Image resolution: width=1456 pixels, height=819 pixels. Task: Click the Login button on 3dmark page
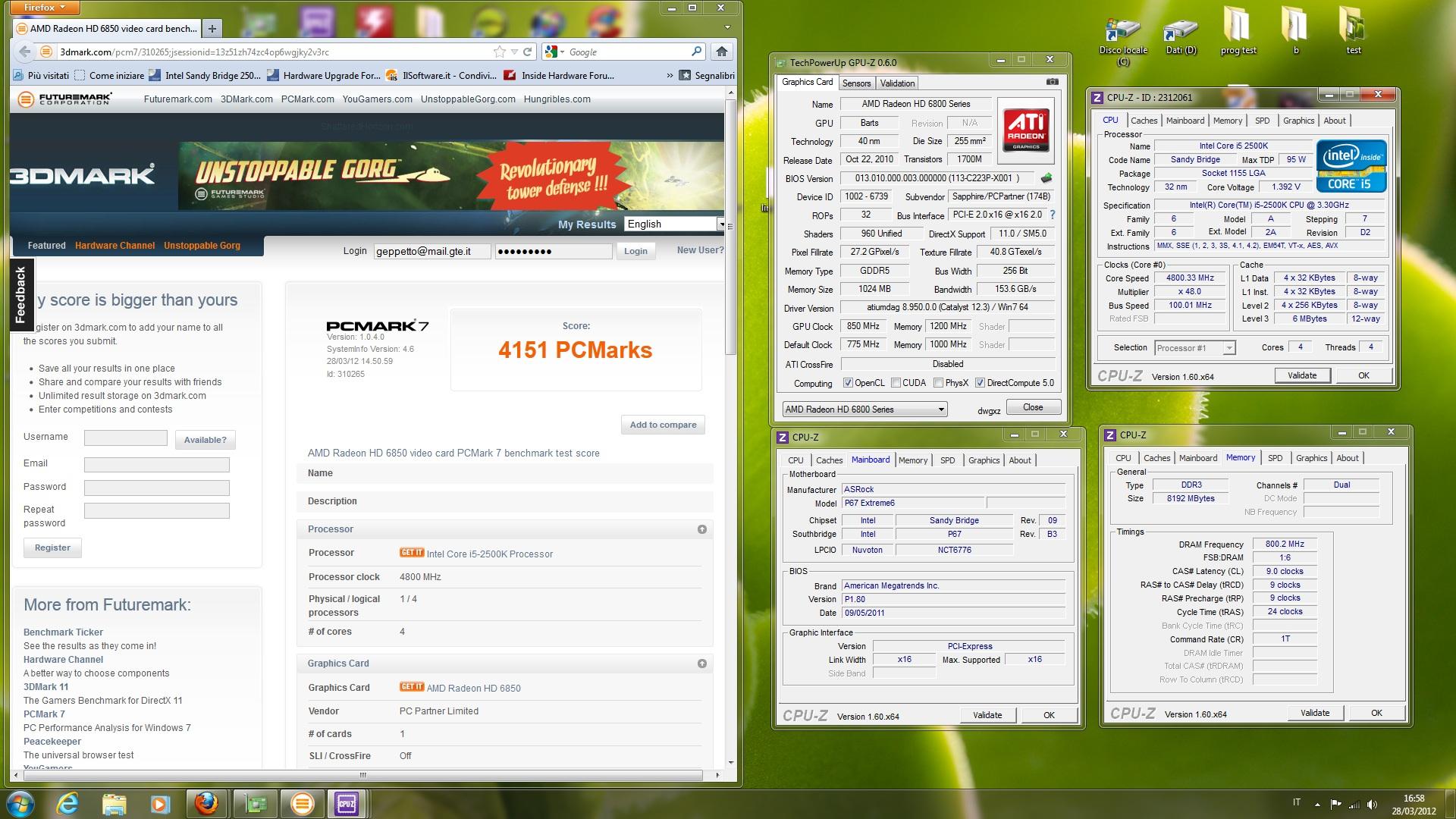(635, 251)
